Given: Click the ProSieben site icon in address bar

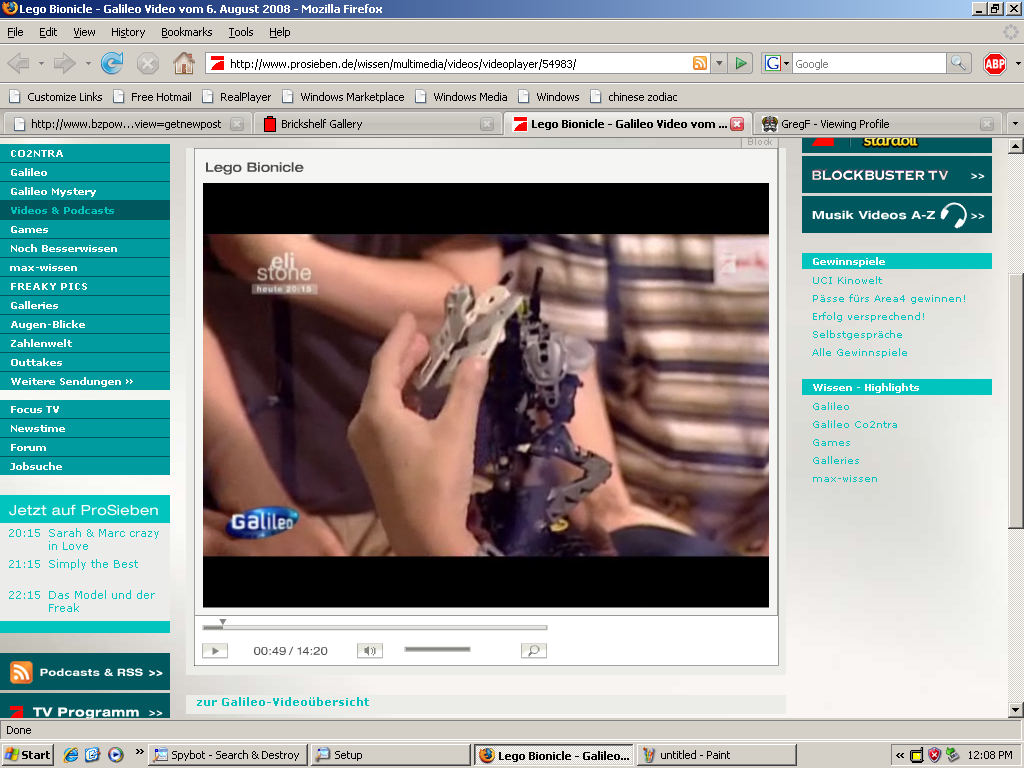Looking at the screenshot, I should 217,63.
